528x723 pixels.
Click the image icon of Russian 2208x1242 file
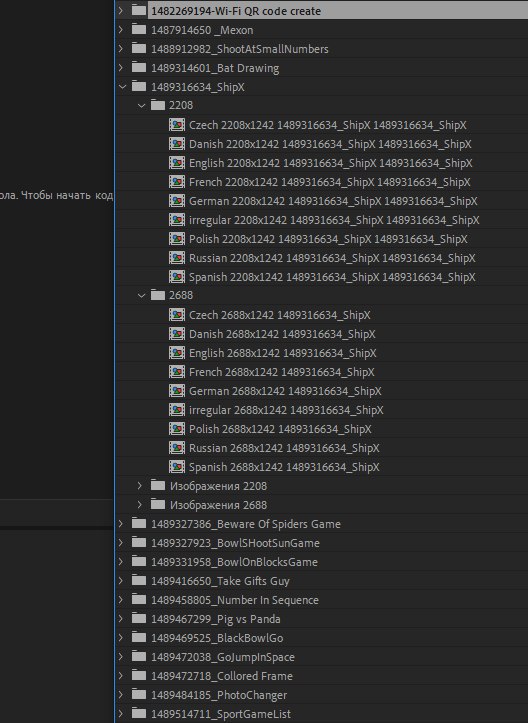click(177, 258)
